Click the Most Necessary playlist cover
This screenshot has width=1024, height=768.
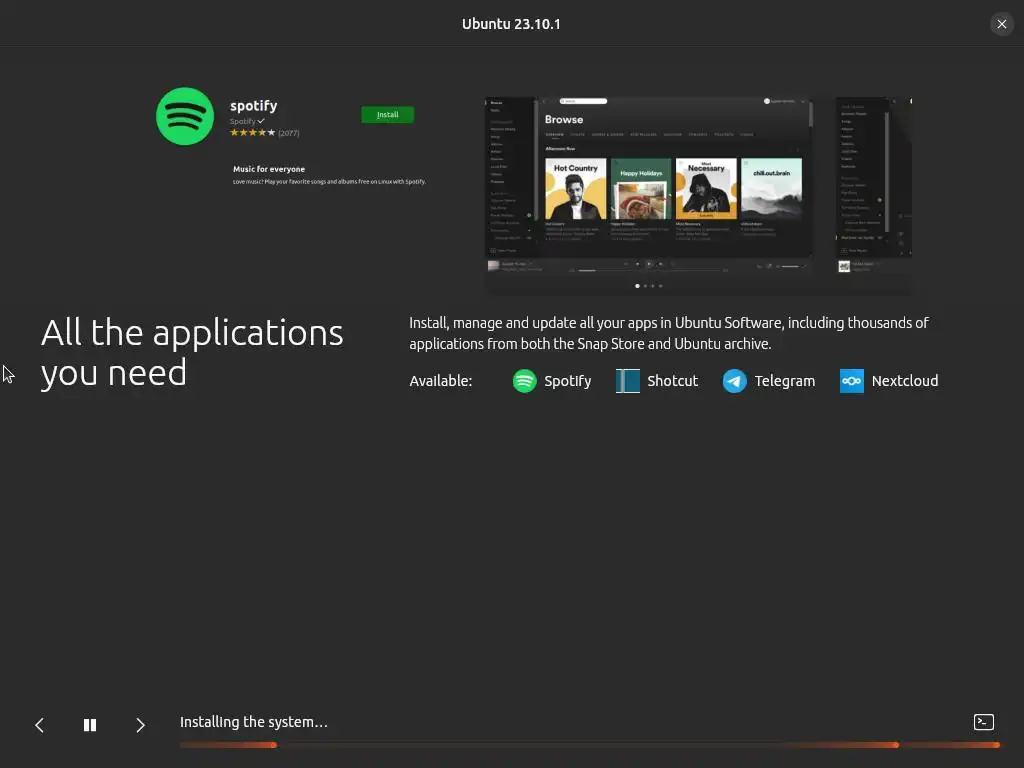click(x=706, y=188)
